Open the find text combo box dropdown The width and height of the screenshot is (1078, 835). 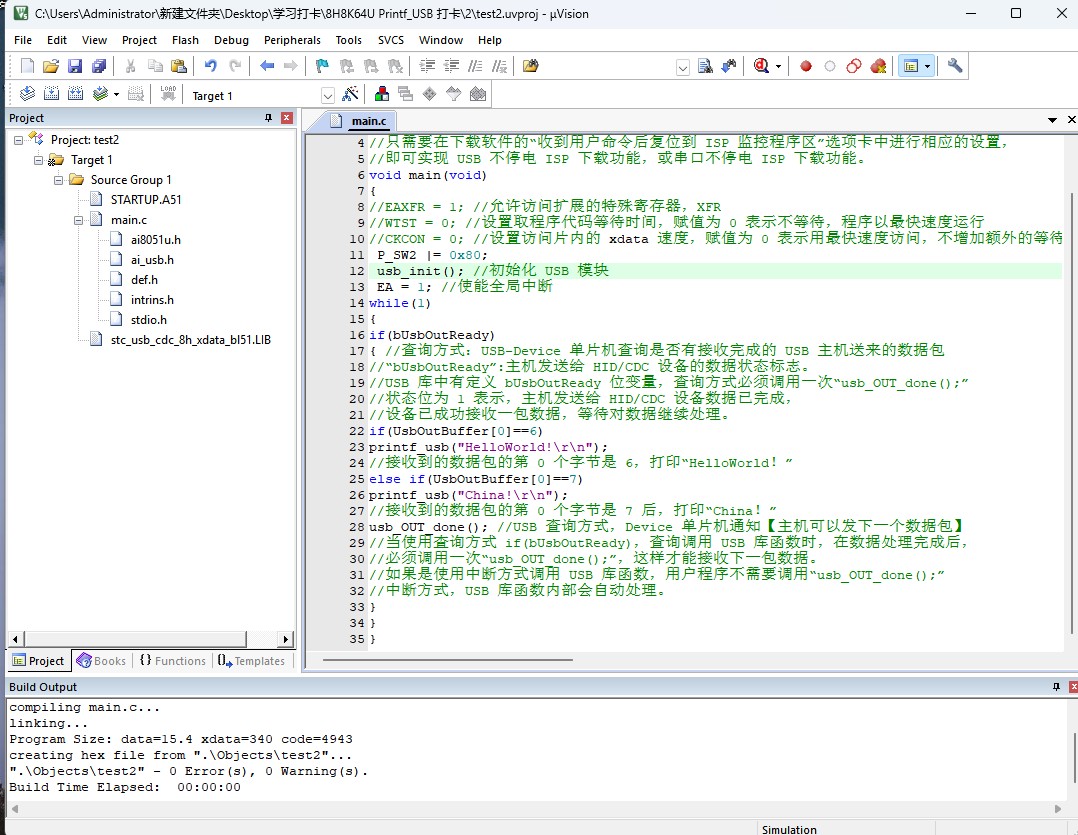[x=683, y=67]
